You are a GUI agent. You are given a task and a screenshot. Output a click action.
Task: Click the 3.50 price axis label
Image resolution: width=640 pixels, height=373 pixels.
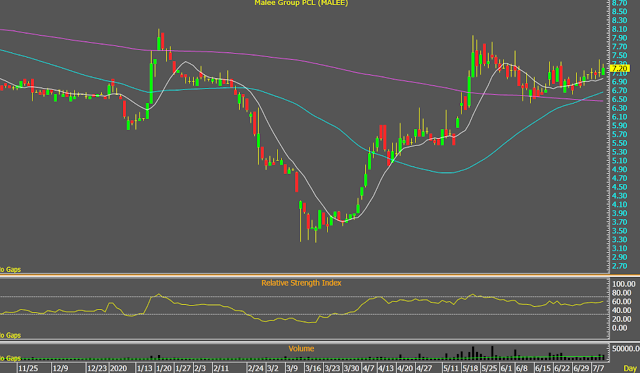pos(620,231)
